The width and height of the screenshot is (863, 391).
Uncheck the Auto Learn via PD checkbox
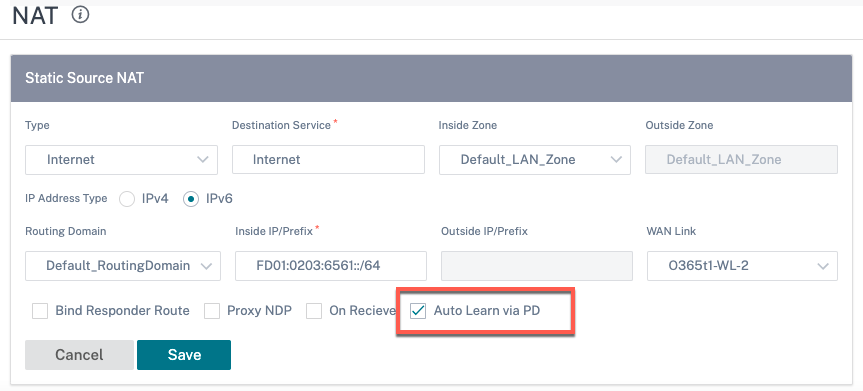click(418, 311)
